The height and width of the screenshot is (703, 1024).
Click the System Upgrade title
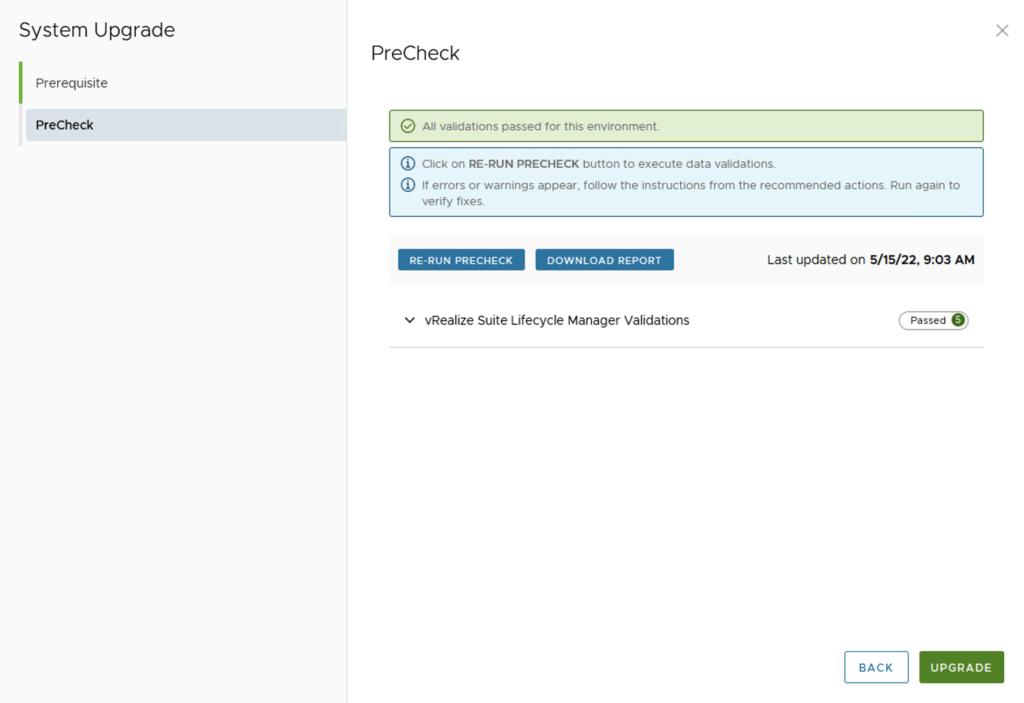coord(97,30)
